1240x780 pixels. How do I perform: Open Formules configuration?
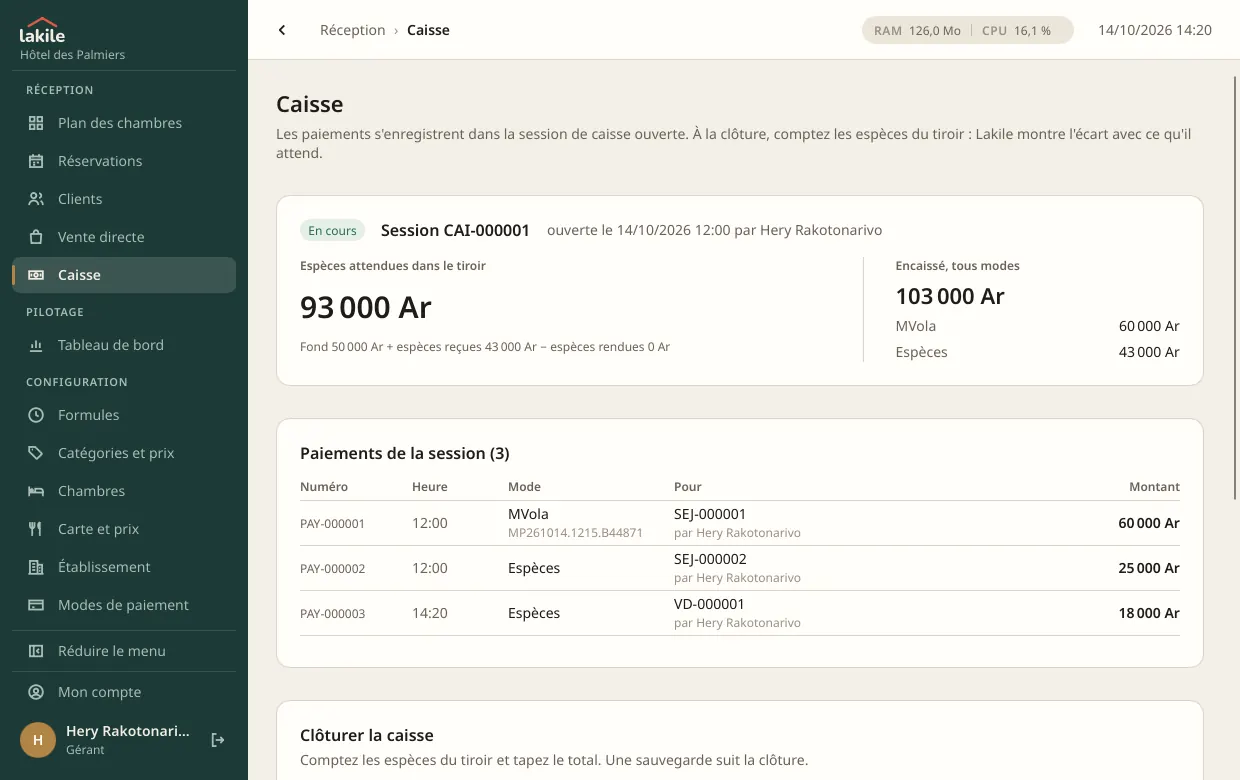[x=124, y=415]
